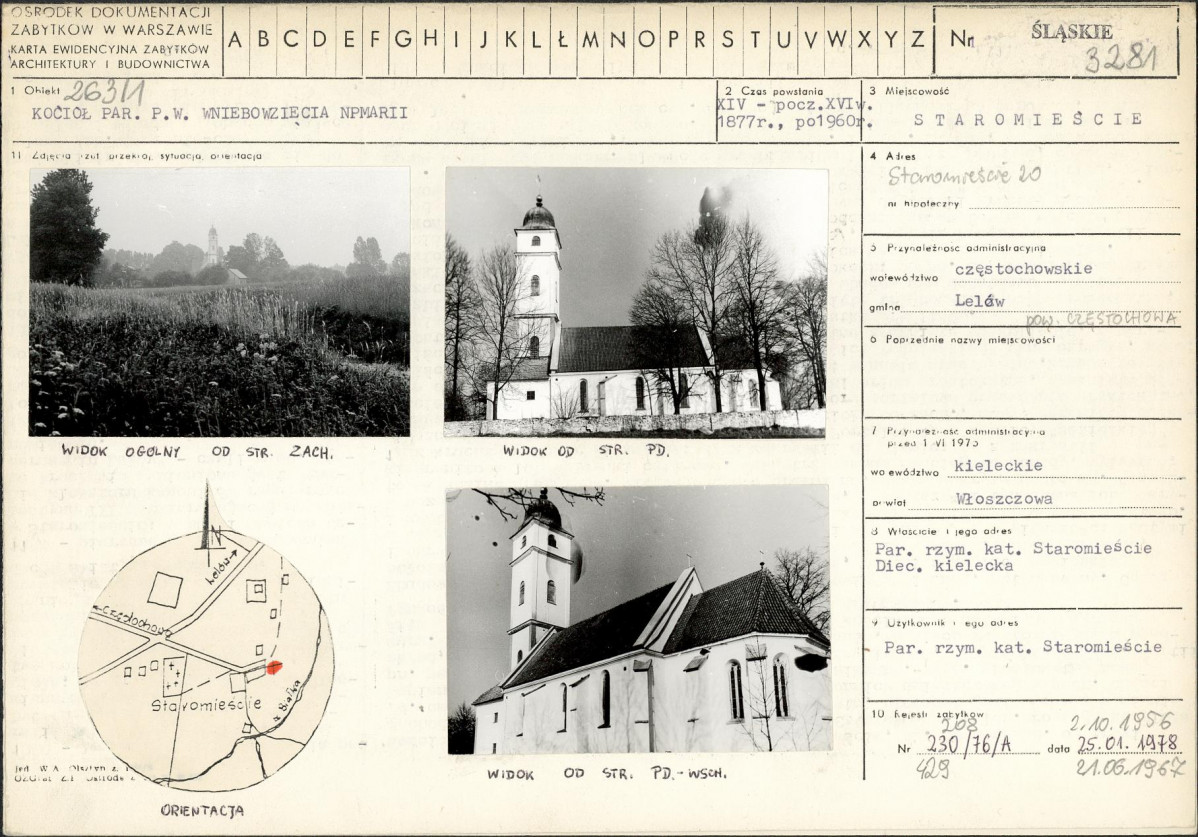1198x837 pixels.
Task: Click the red marker on the map
Action: (x=274, y=667)
